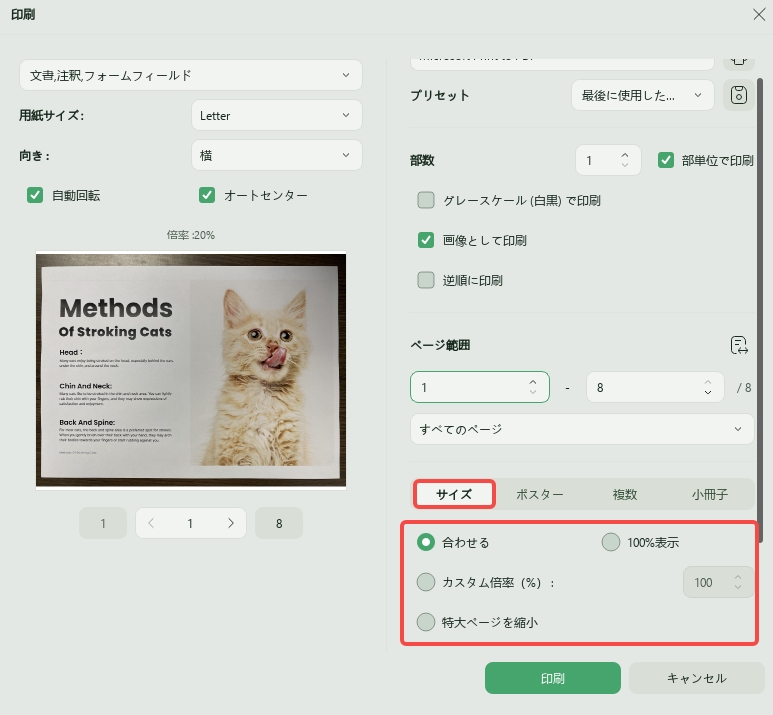Click the page range swap icon
Viewport: 773px width, 715px height.
click(x=738, y=345)
